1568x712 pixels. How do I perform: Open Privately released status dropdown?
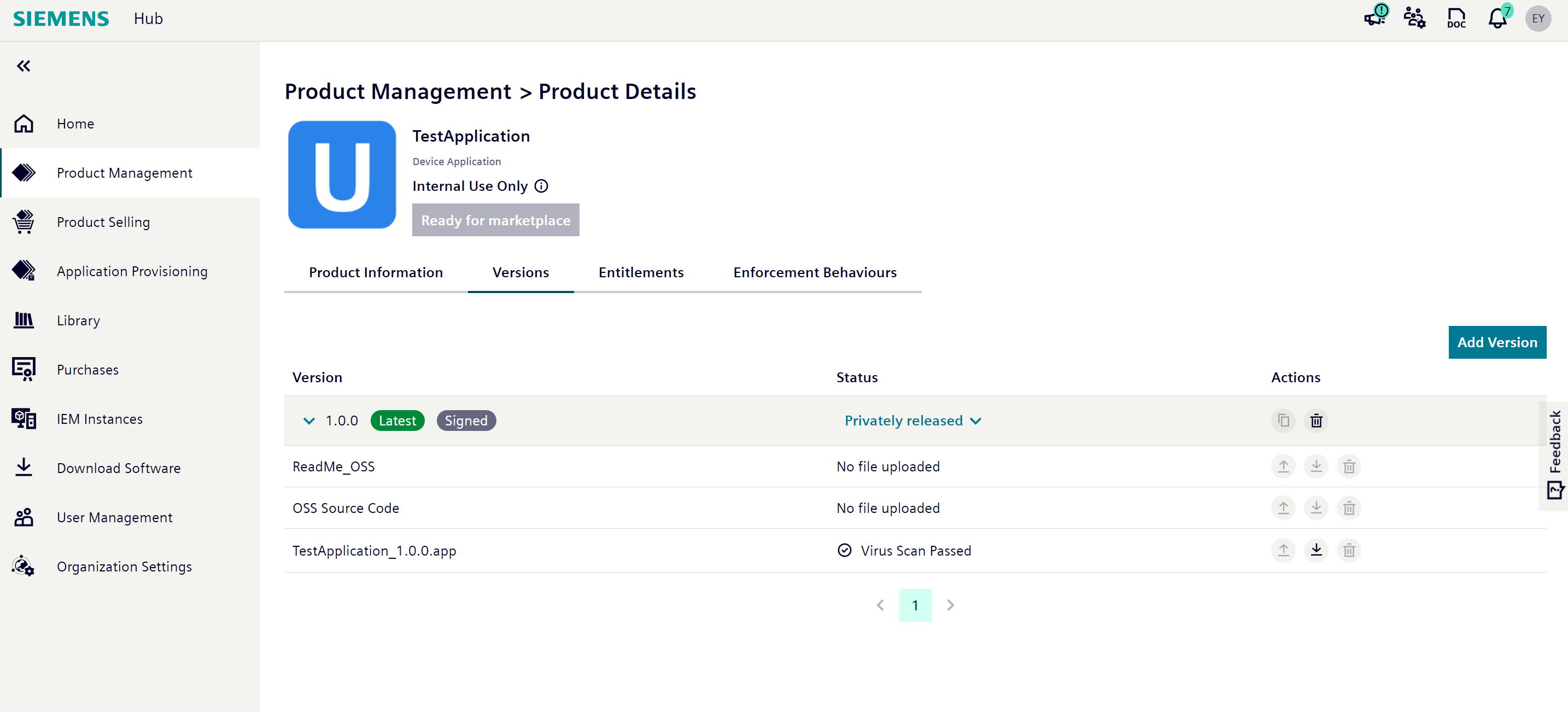(x=912, y=421)
